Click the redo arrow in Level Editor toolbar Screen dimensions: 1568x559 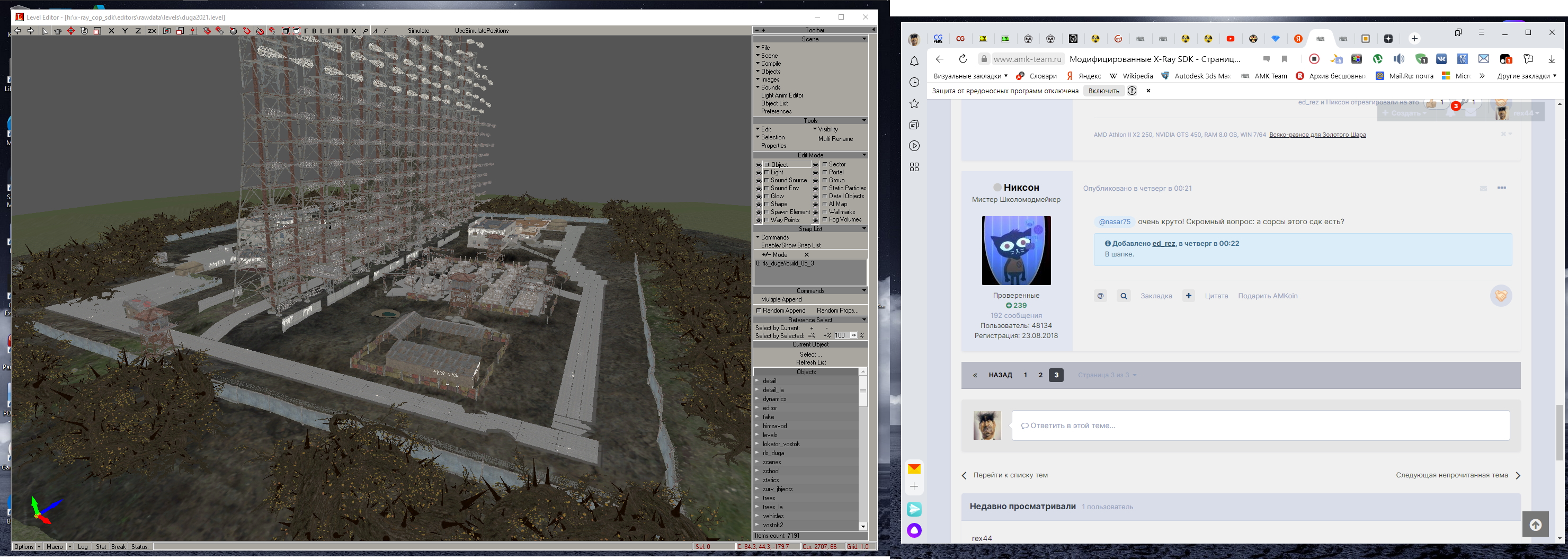tap(31, 30)
